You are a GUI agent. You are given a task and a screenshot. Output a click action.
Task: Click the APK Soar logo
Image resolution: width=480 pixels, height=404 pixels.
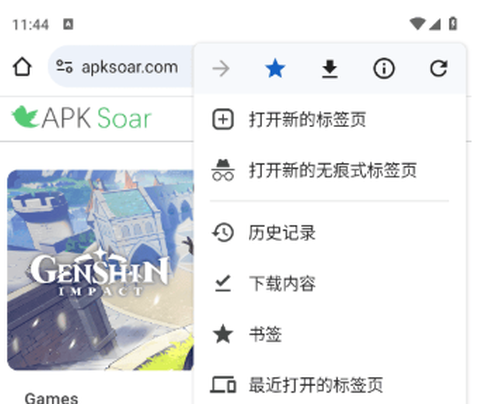click(x=82, y=118)
